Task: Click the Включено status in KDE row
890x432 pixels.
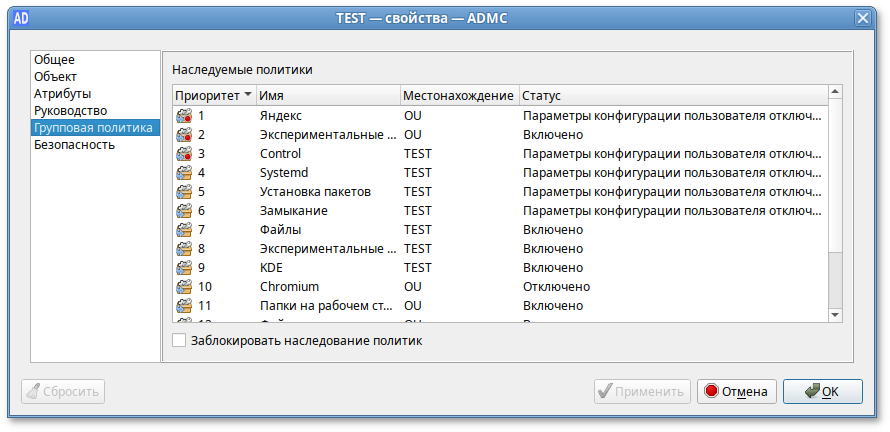Action: (553, 267)
